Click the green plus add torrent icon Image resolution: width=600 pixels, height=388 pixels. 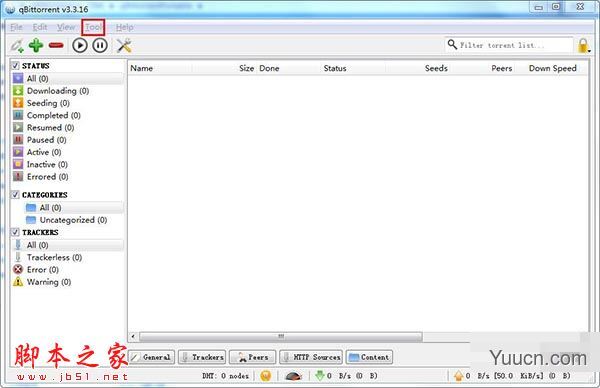36,46
